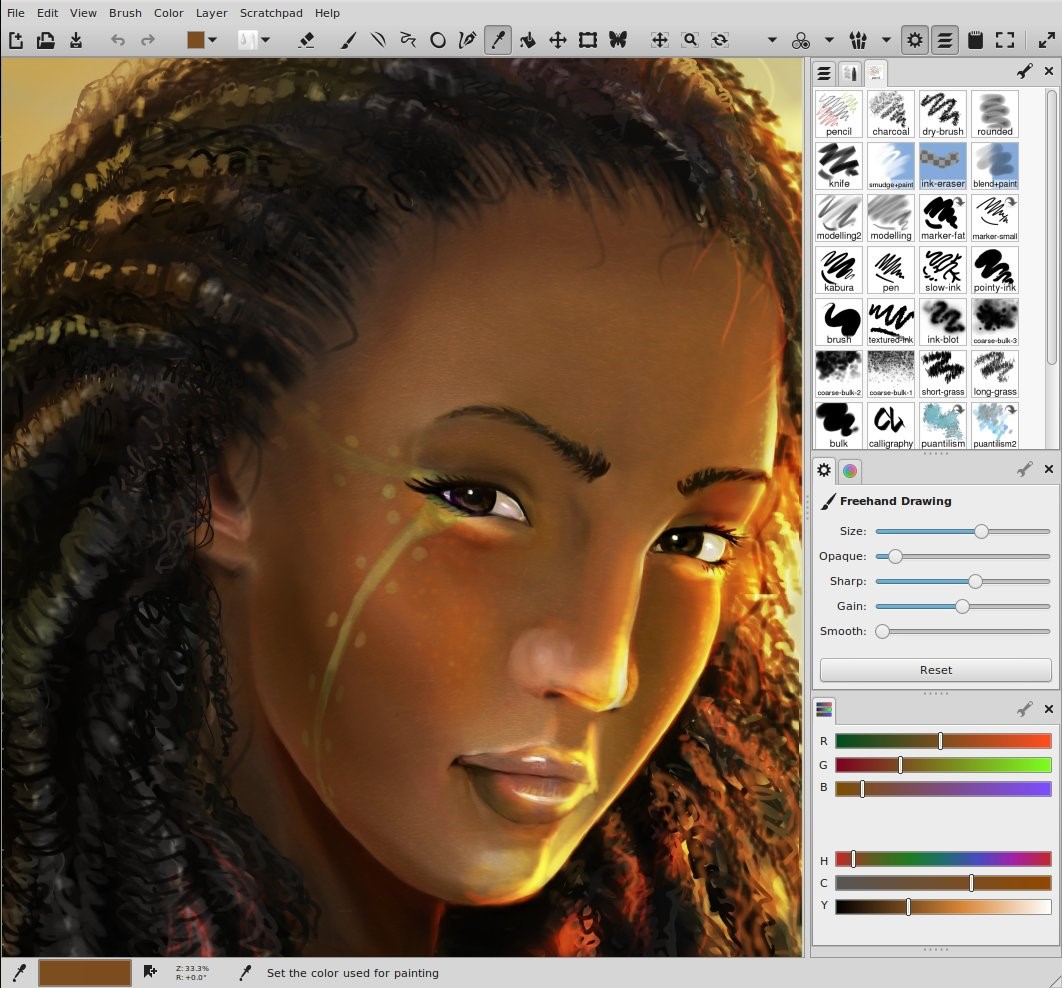Image resolution: width=1062 pixels, height=988 pixels.
Task: Toggle the layers panel toolbar button
Action: tap(944, 40)
